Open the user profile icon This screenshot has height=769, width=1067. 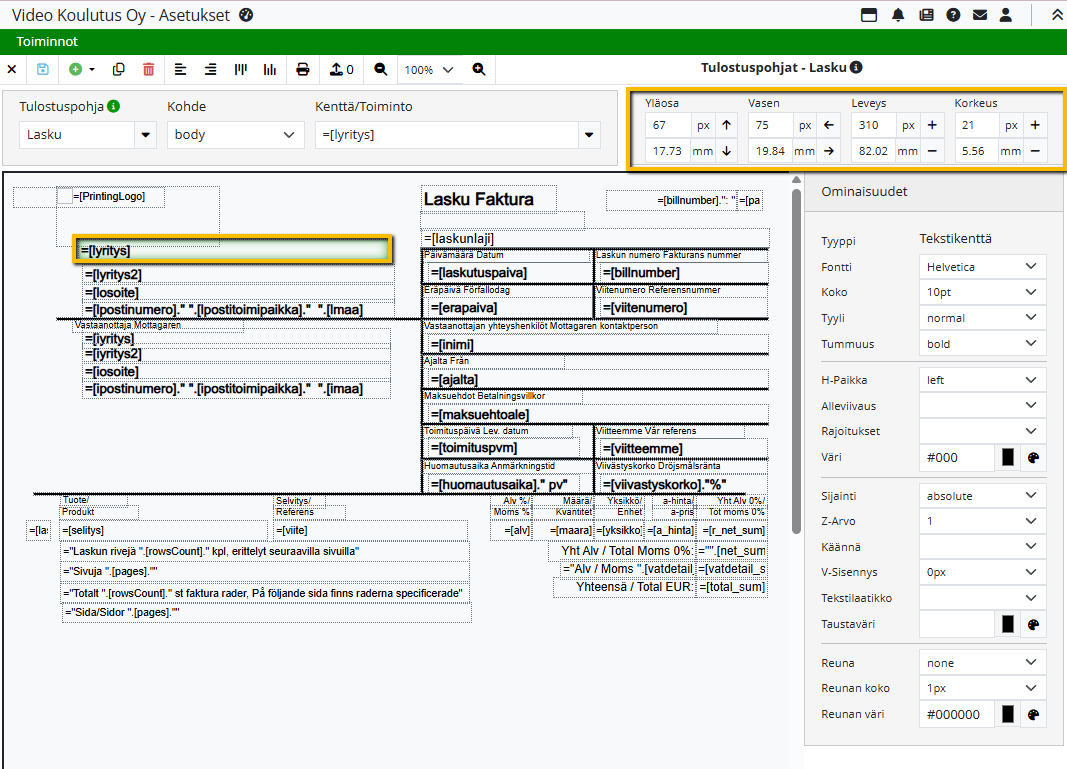[x=1006, y=15]
